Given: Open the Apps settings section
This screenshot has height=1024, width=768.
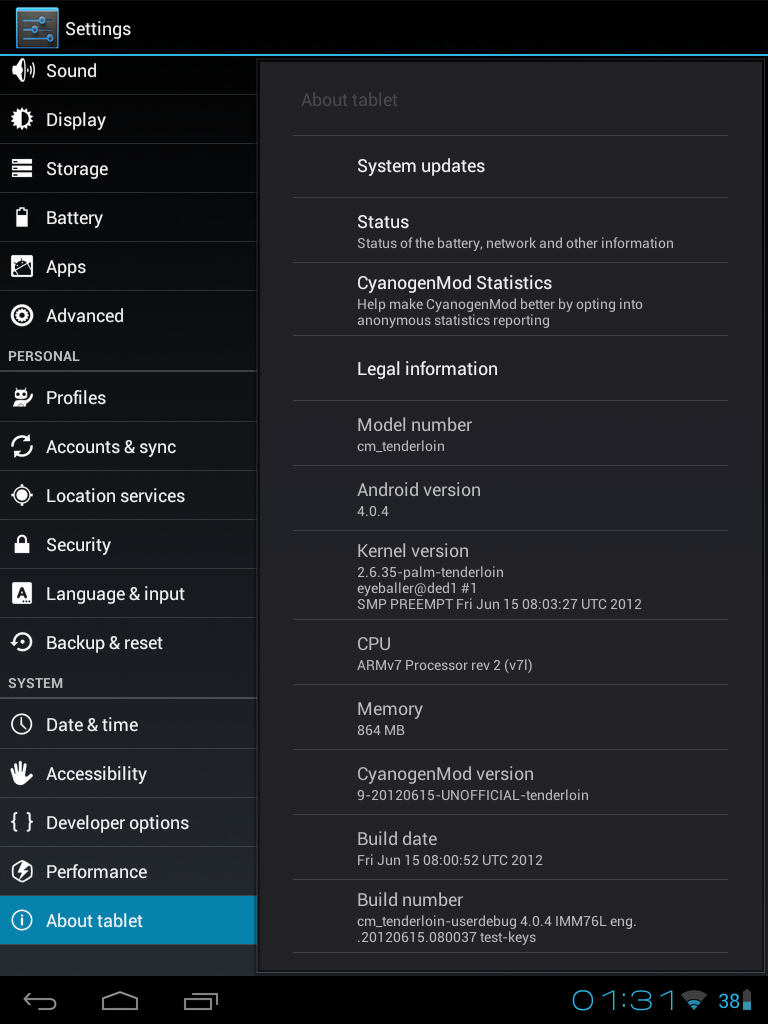Looking at the screenshot, I should pos(128,266).
